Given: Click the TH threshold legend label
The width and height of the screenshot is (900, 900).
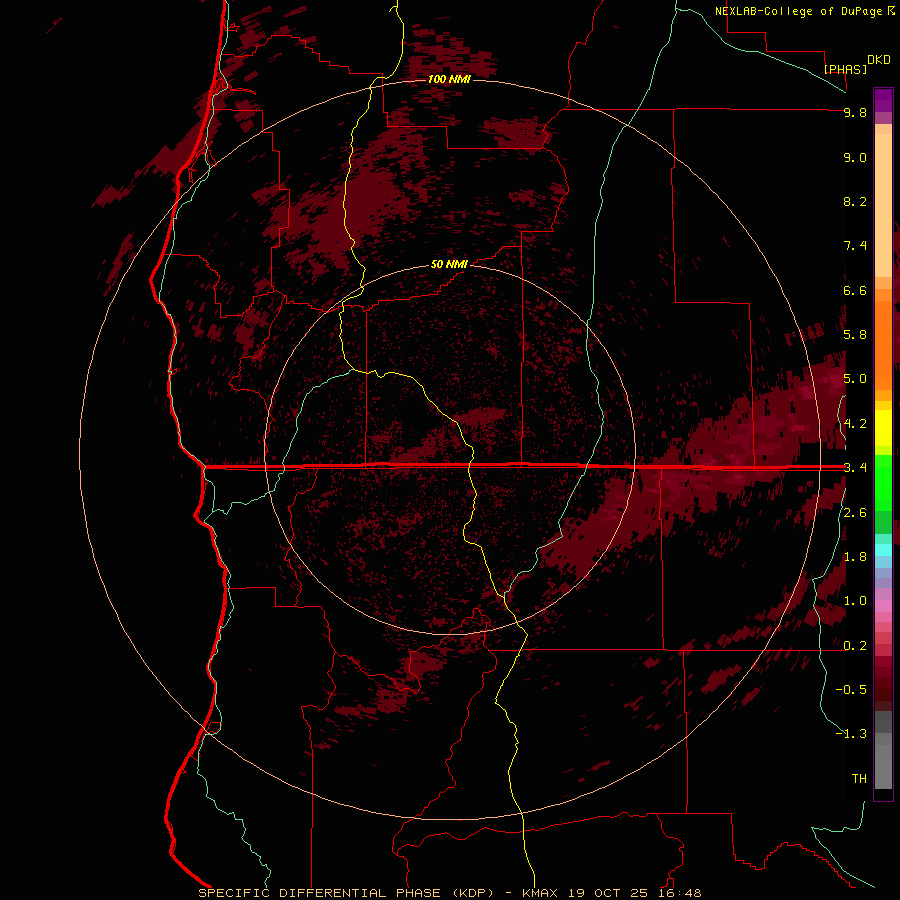Looking at the screenshot, I should pyautogui.click(x=859, y=779).
